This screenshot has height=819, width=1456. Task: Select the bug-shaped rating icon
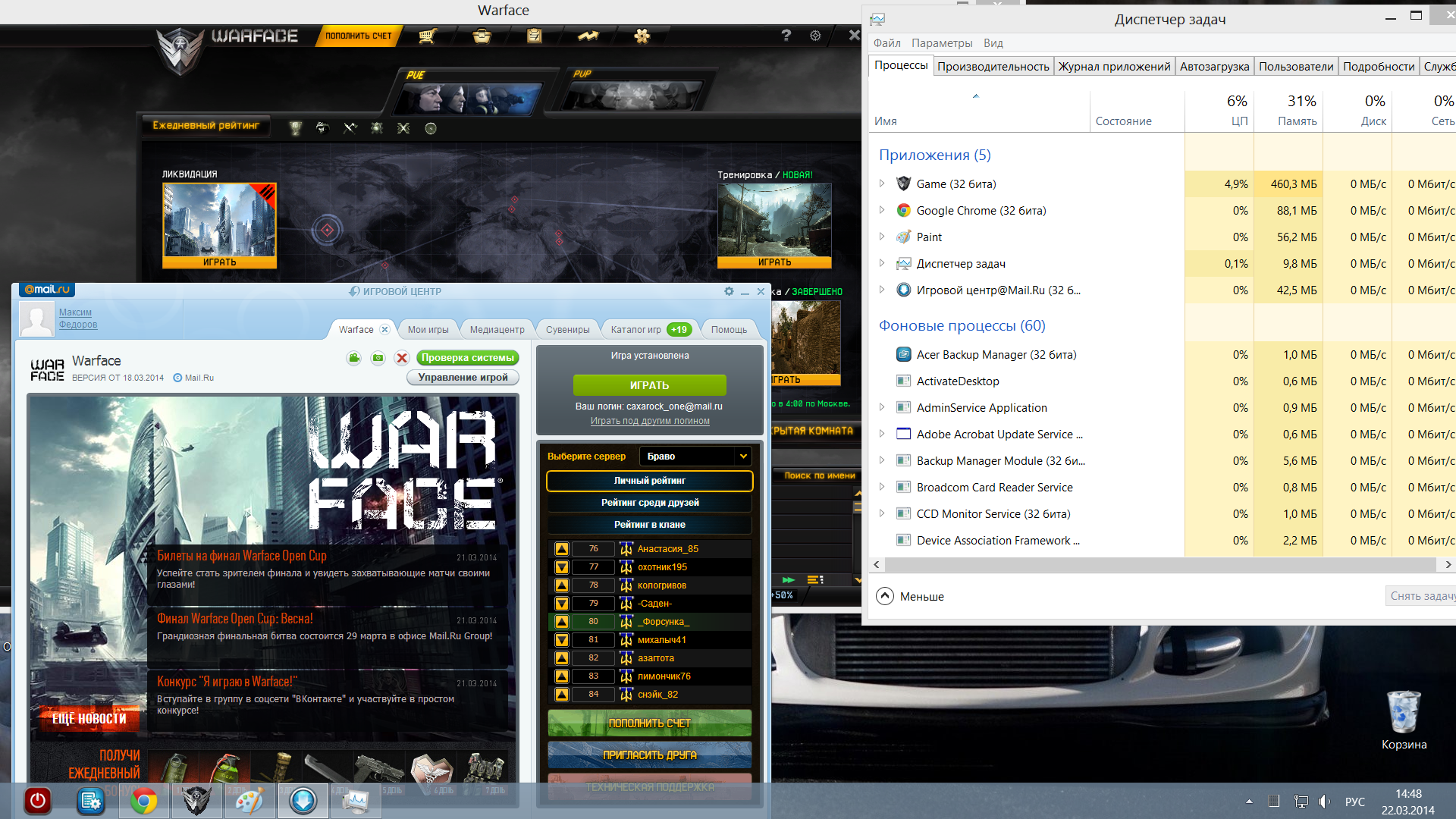(x=377, y=128)
